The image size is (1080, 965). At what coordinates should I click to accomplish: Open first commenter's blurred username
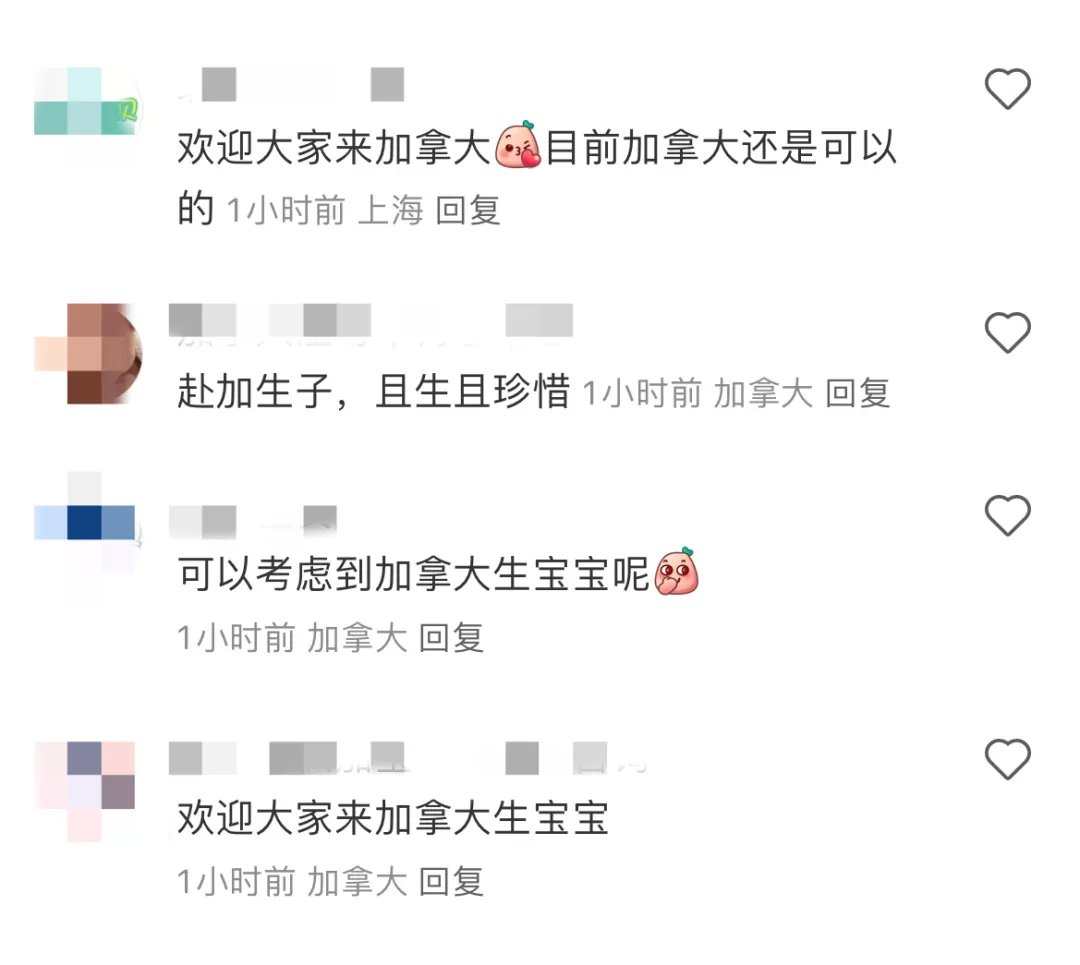pyautogui.click(x=291, y=85)
